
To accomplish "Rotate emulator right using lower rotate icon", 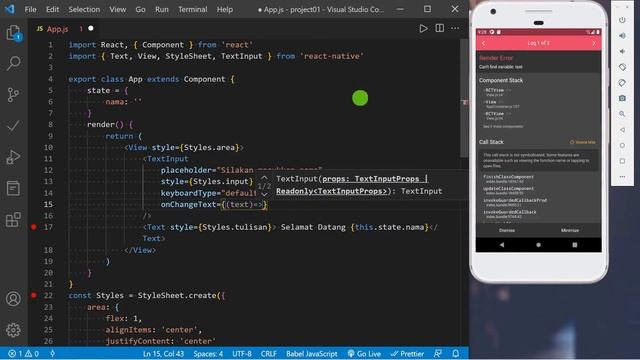I will pyautogui.click(x=622, y=83).
